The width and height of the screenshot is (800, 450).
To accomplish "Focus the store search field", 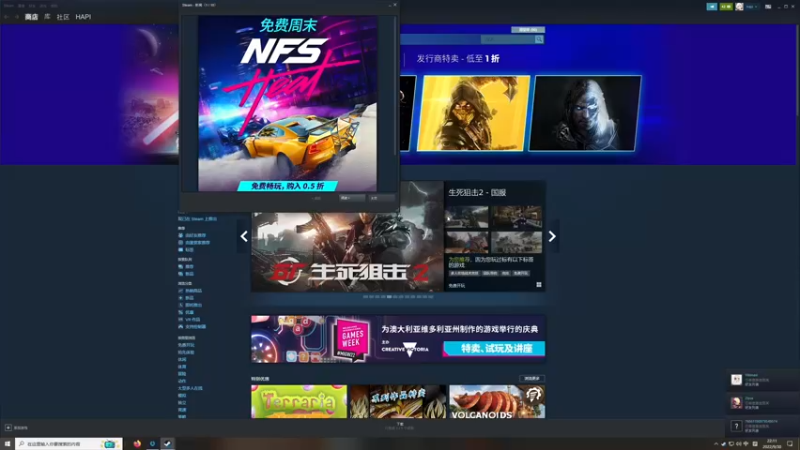I will (x=507, y=39).
